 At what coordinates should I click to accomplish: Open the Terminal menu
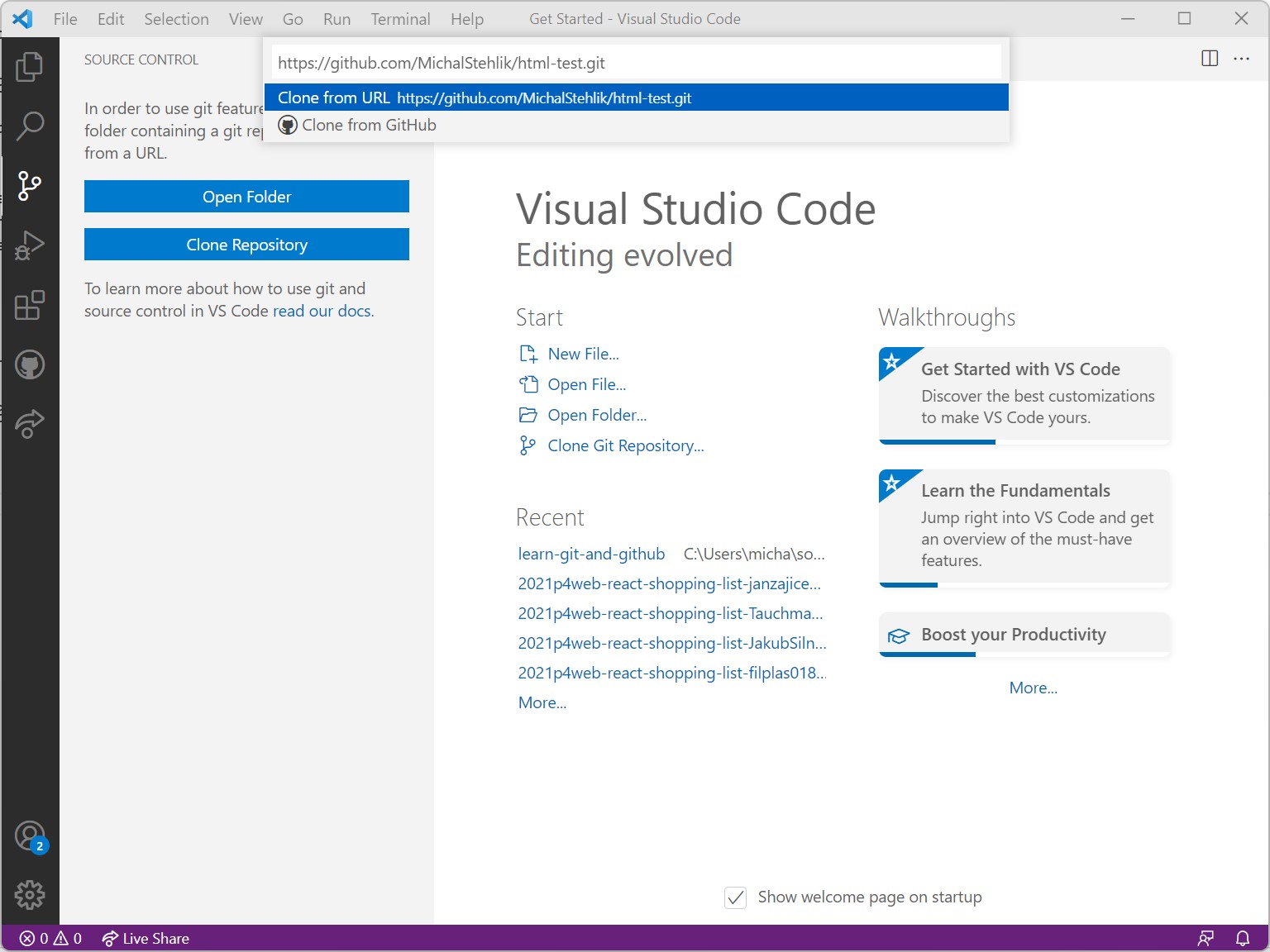pyautogui.click(x=400, y=19)
